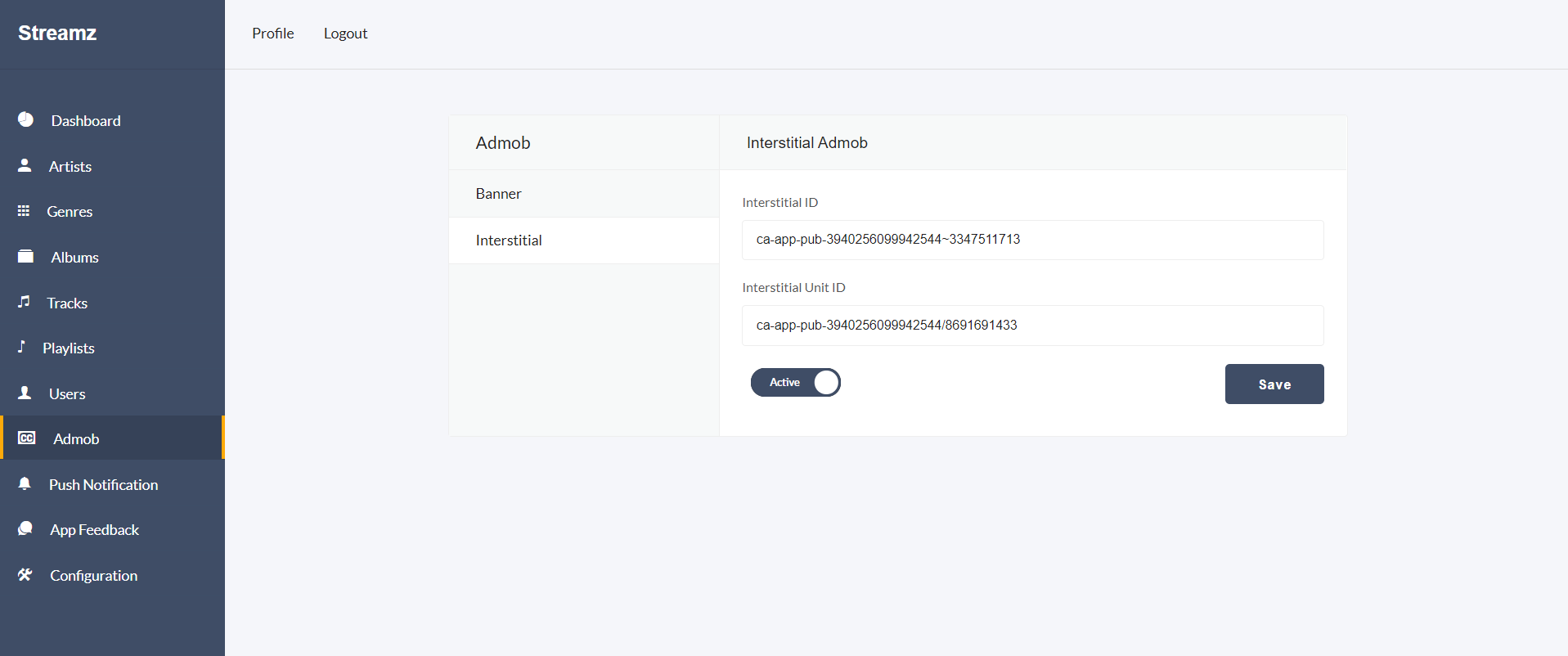The image size is (1568, 656).
Task: Click Logout in the top bar
Action: (345, 34)
